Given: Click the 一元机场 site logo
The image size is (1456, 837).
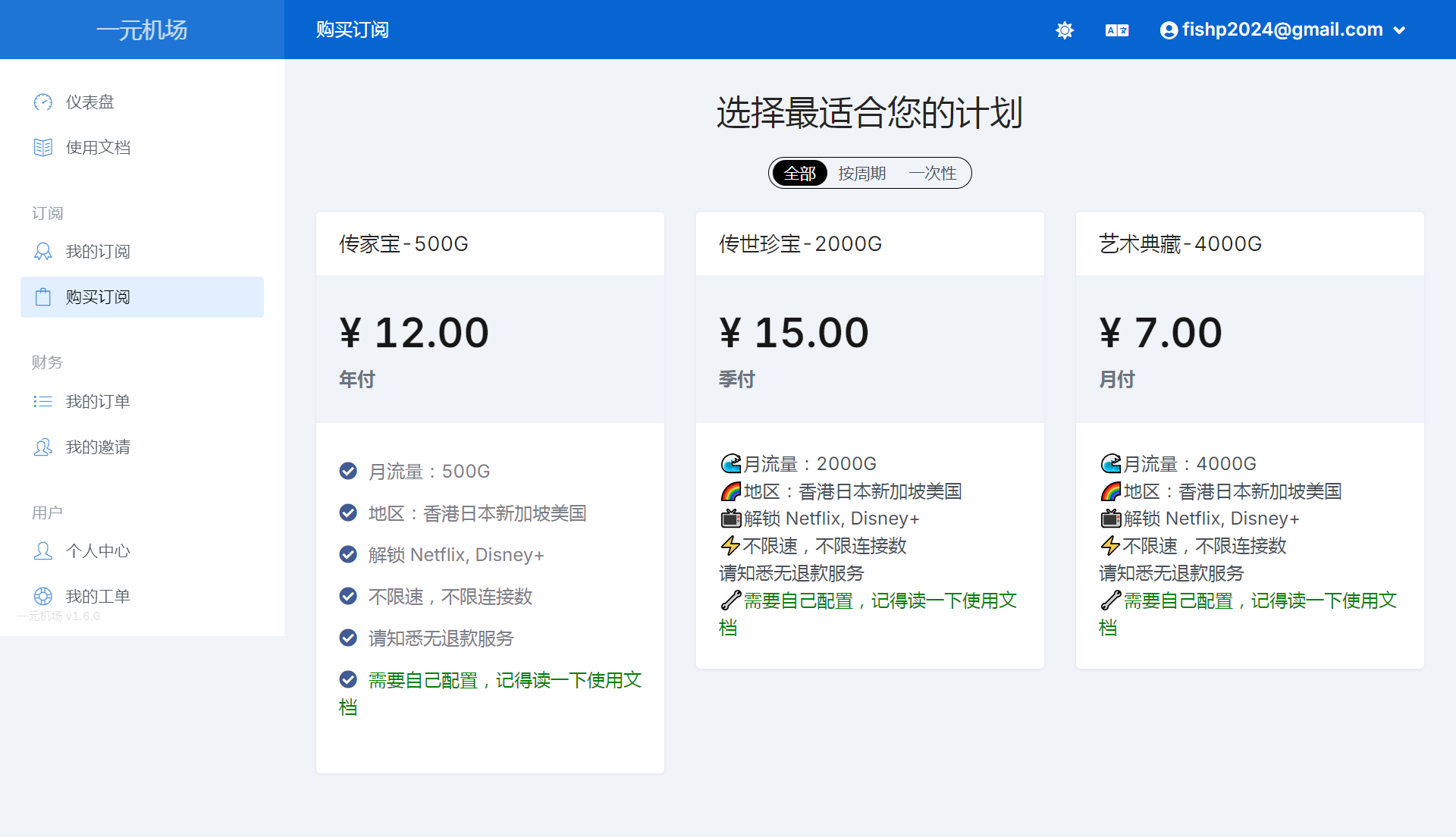Looking at the screenshot, I should coord(142,30).
